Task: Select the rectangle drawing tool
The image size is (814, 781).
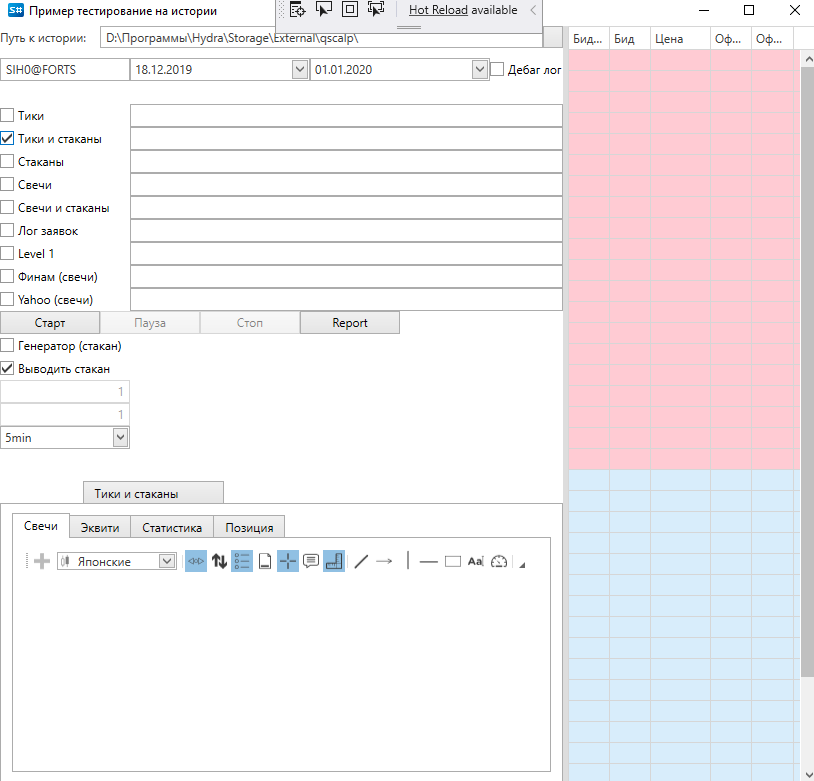Action: [x=452, y=561]
